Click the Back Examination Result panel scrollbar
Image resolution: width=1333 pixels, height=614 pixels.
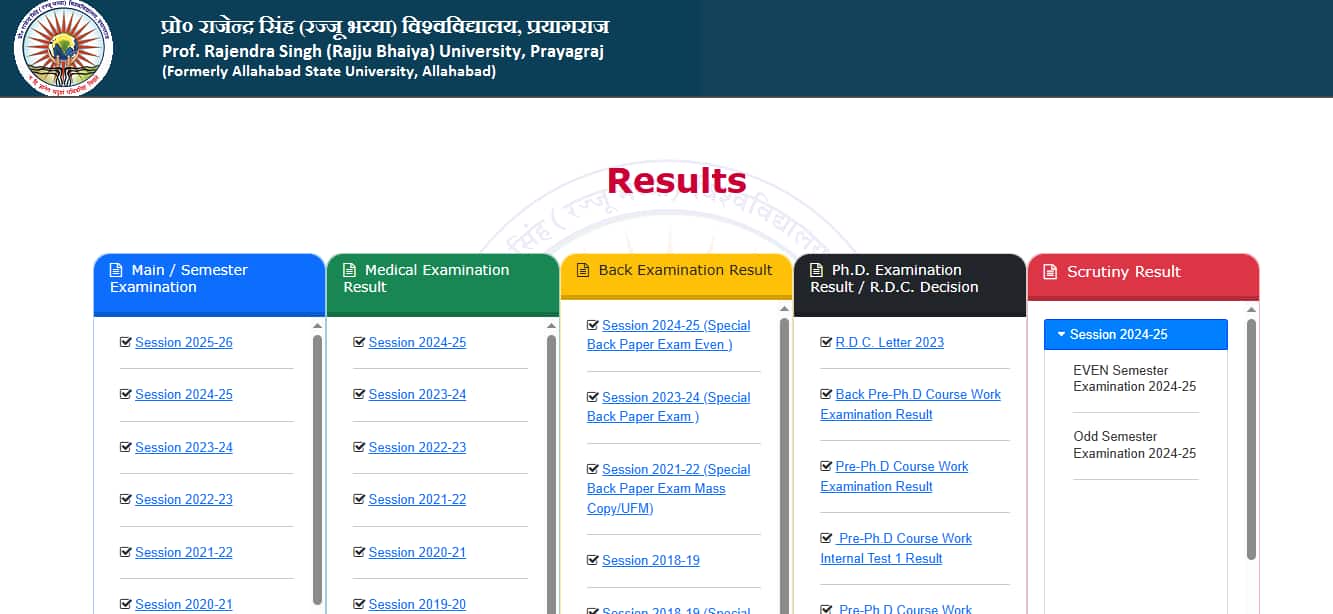coord(784,470)
